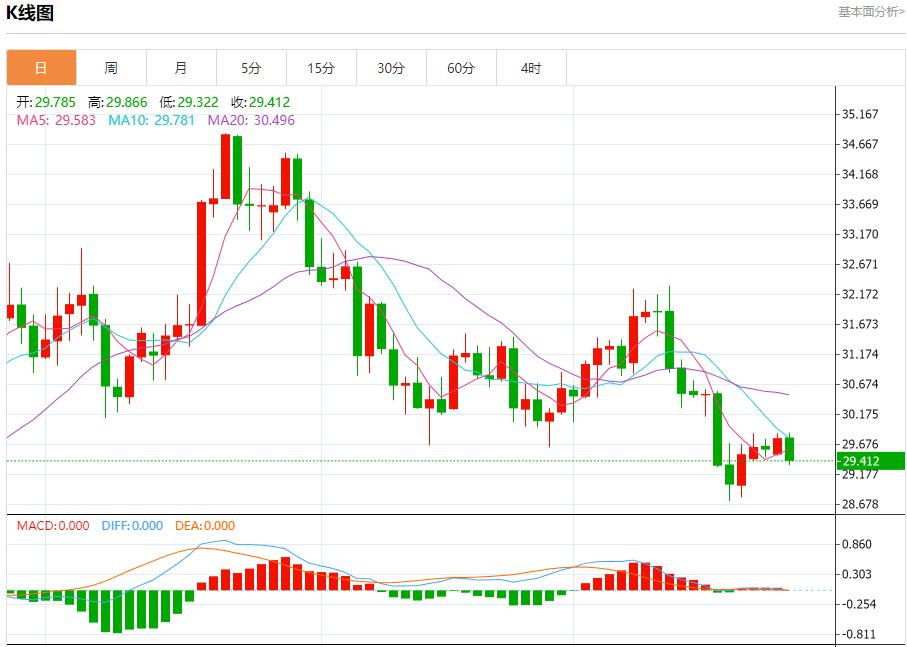Click the green 29.412 current price tag
907x647 pixels.
[x=860, y=461]
